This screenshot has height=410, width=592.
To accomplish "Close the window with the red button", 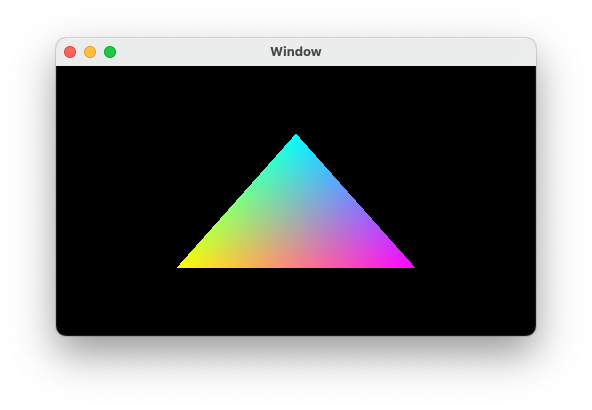I will [70, 52].
